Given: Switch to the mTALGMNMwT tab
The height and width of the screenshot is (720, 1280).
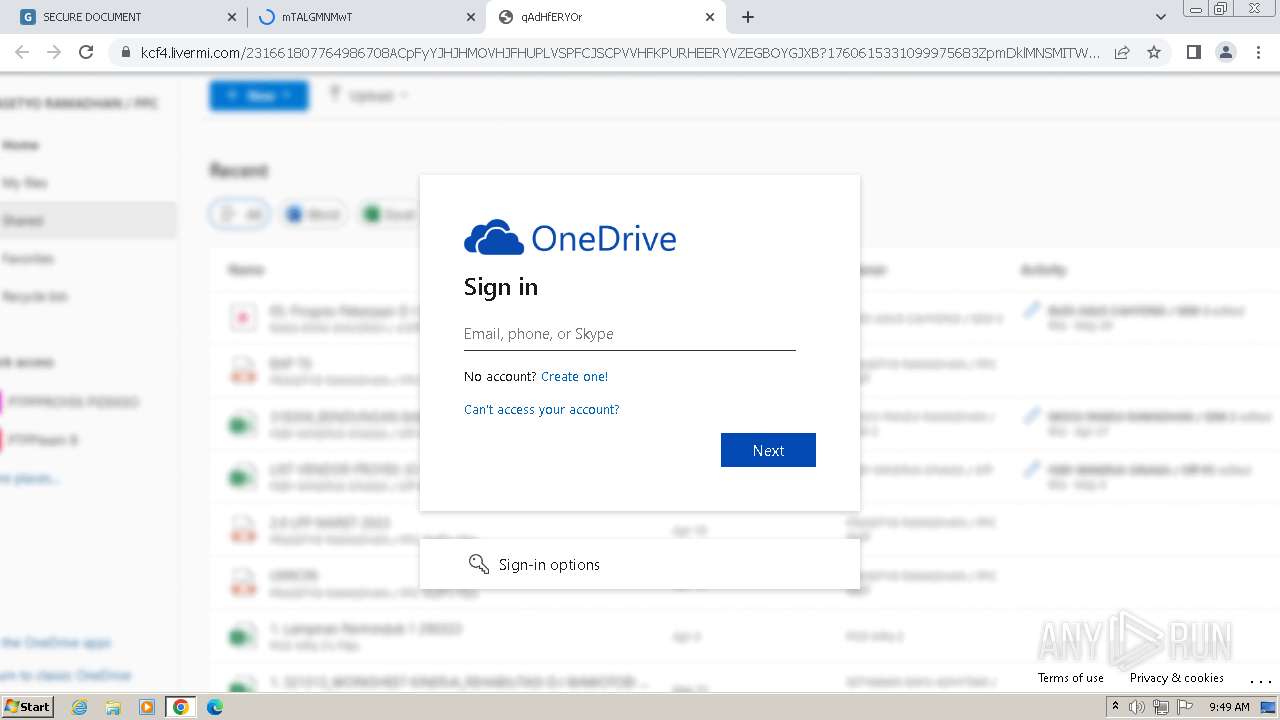Looking at the screenshot, I should pyautogui.click(x=366, y=17).
